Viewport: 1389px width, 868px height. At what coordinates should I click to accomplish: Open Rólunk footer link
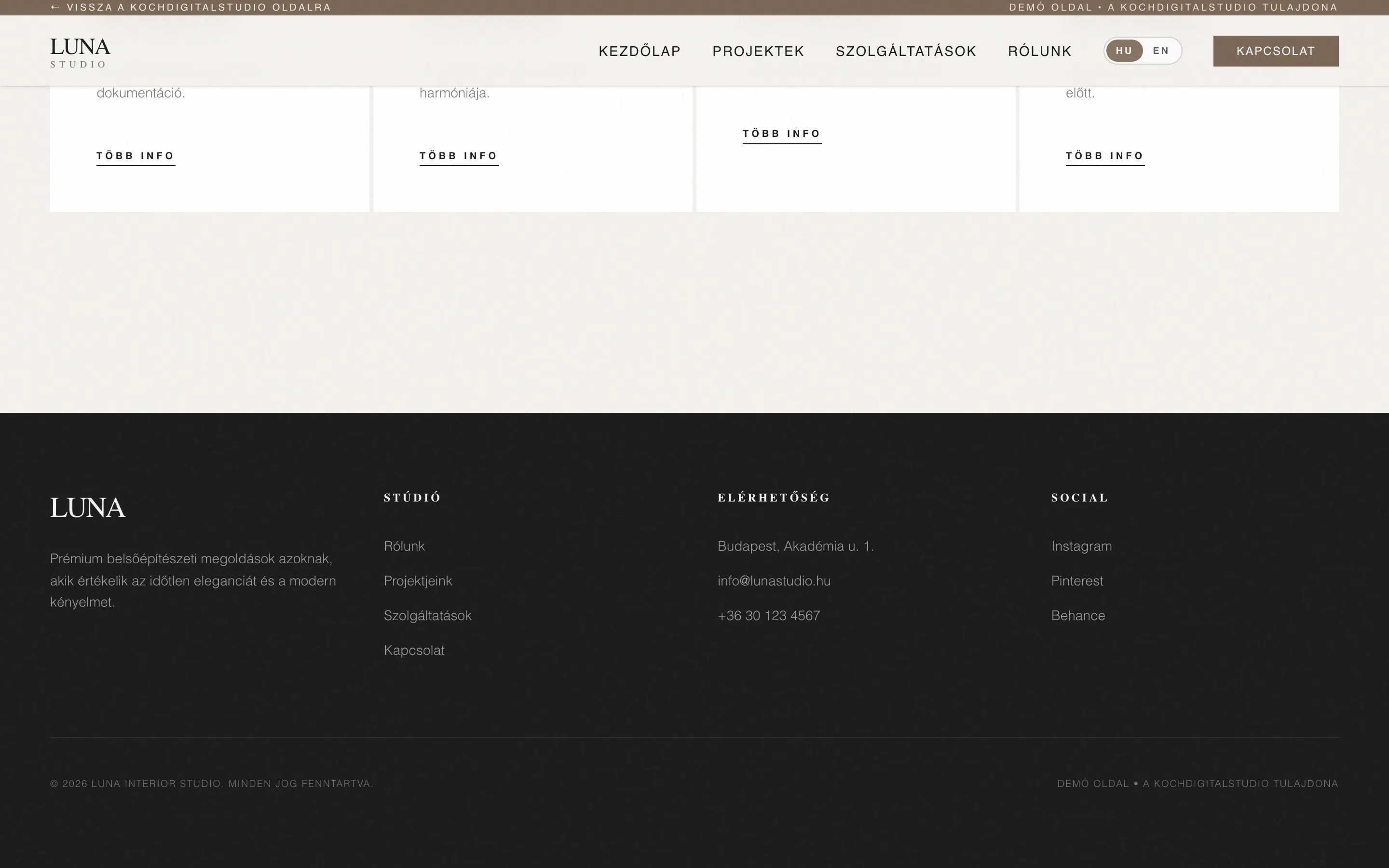404,546
